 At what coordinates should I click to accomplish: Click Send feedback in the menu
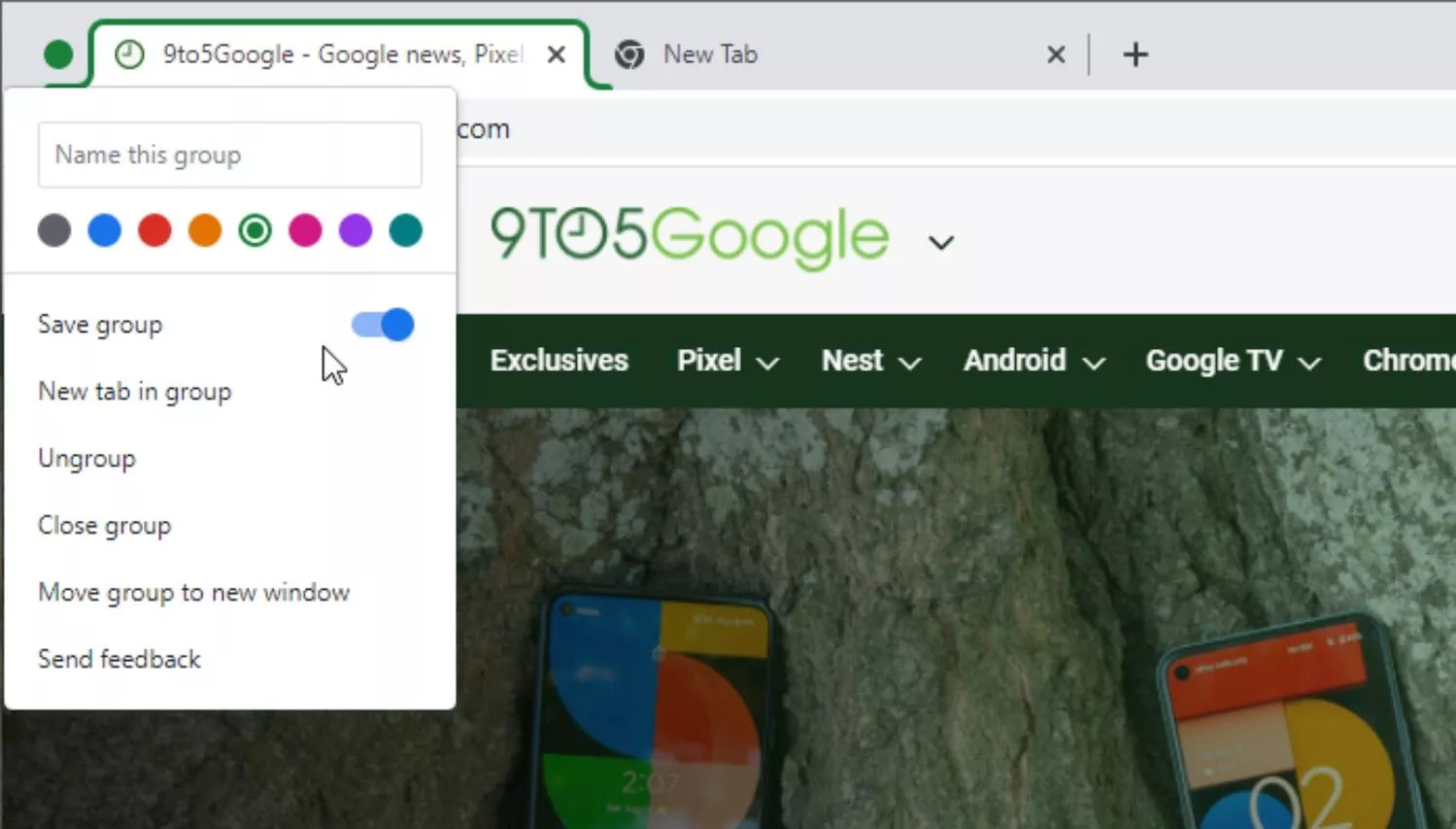click(x=119, y=659)
